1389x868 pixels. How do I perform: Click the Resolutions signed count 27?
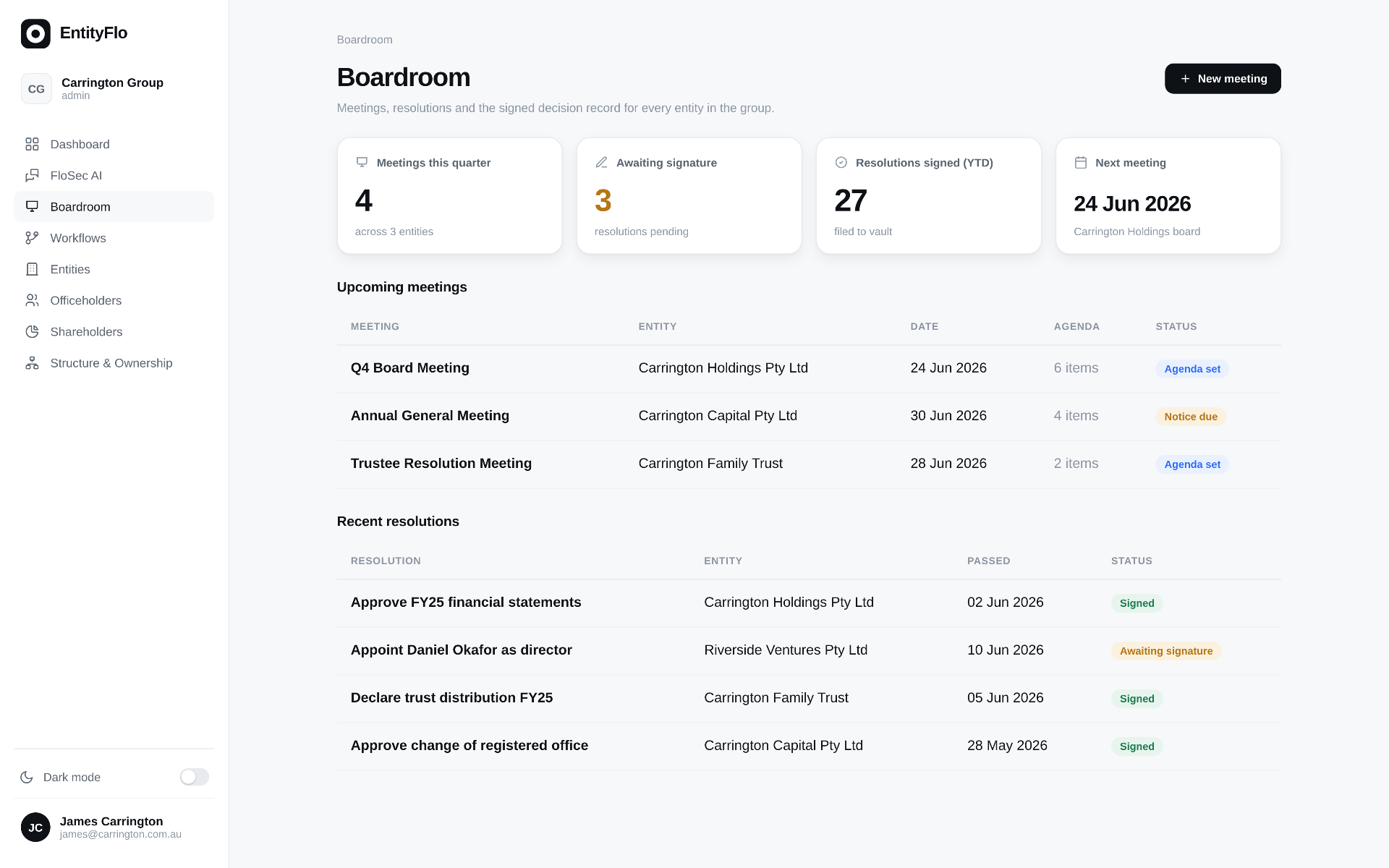[x=850, y=200]
